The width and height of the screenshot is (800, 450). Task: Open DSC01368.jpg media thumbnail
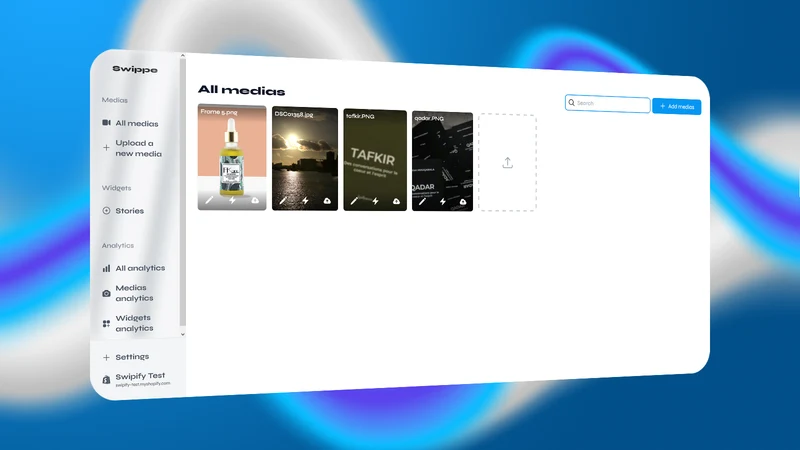[x=305, y=159]
